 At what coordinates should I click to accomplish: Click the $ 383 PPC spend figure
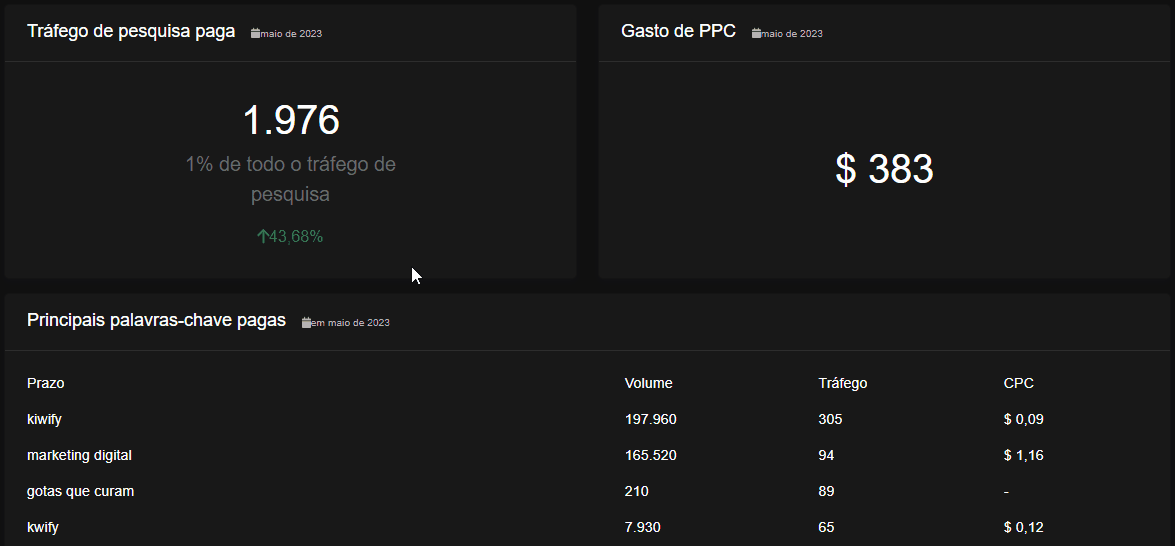884,170
